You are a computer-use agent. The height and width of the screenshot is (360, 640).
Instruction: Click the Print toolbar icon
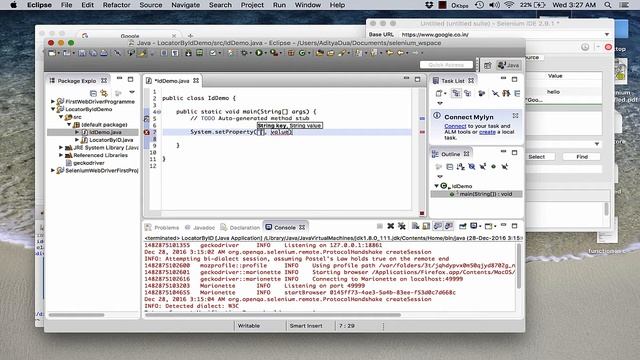[x=104, y=53]
